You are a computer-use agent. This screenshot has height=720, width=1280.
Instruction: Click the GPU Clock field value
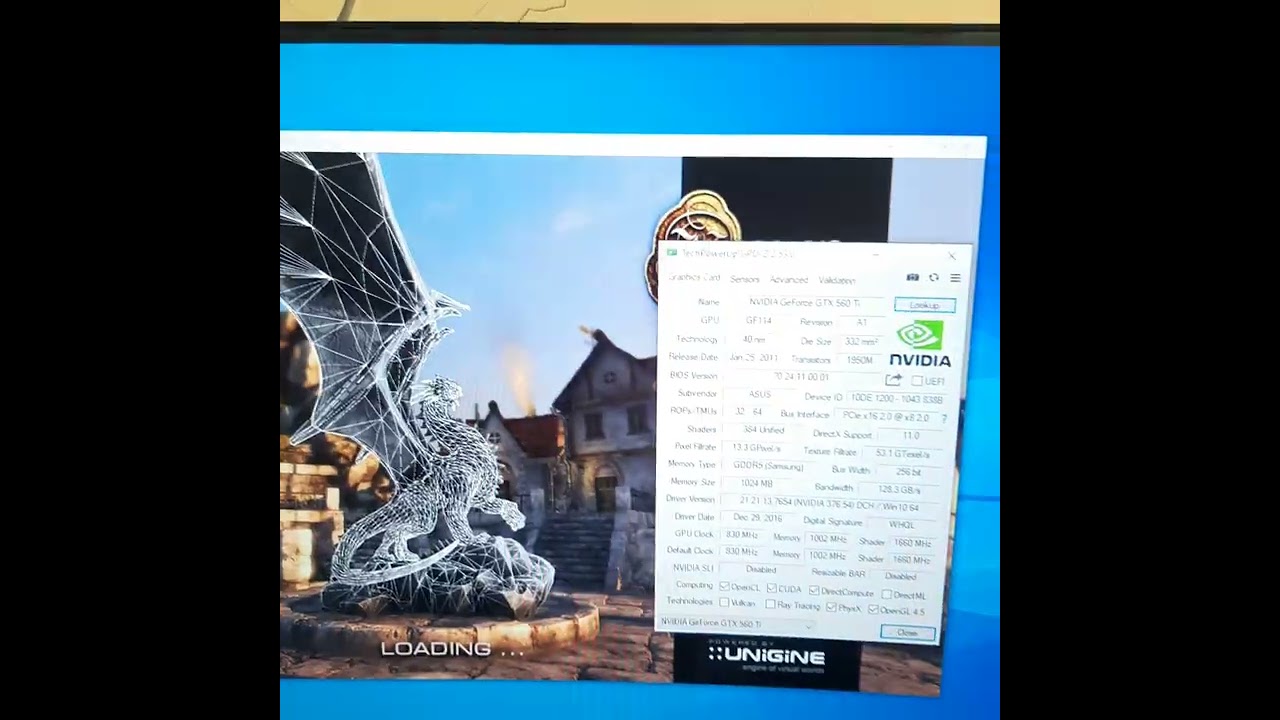click(x=741, y=535)
